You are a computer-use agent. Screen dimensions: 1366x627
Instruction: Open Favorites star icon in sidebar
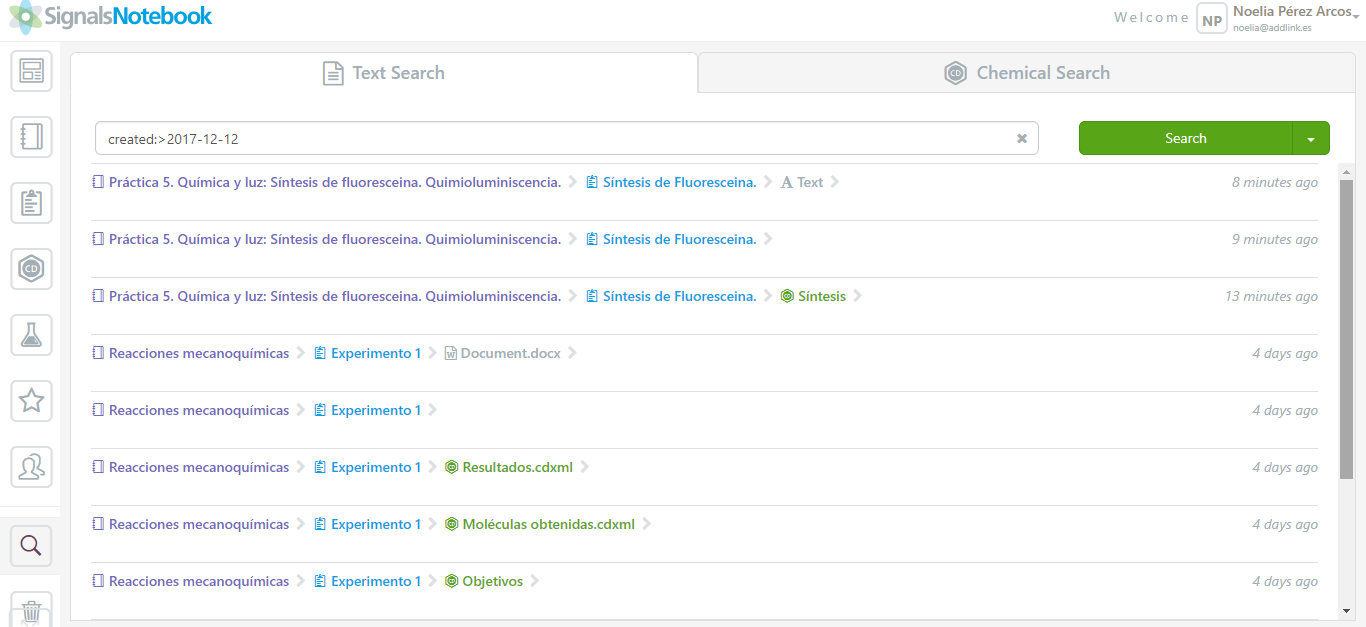click(x=31, y=401)
